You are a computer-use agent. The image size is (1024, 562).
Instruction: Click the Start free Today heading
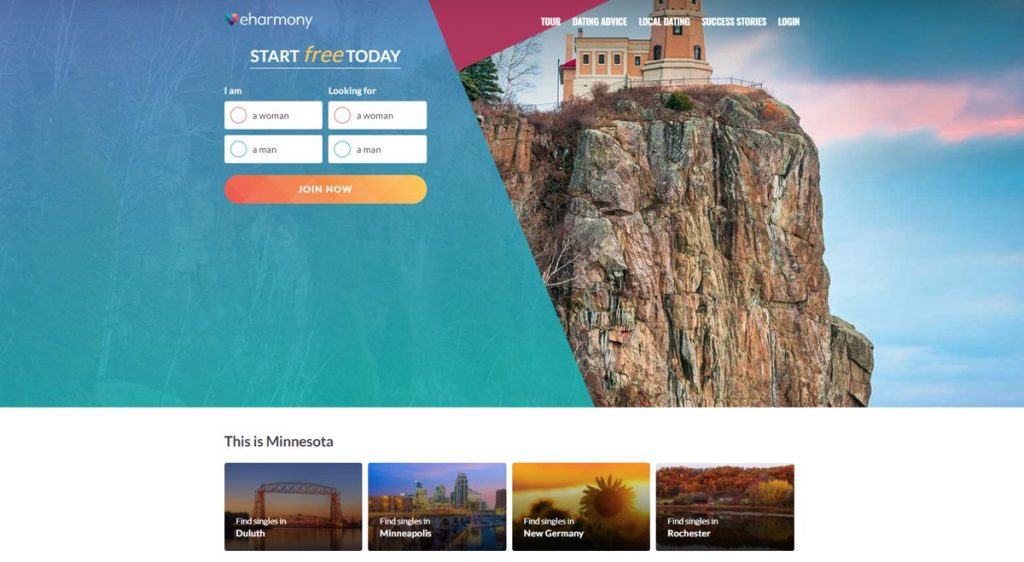coord(325,56)
